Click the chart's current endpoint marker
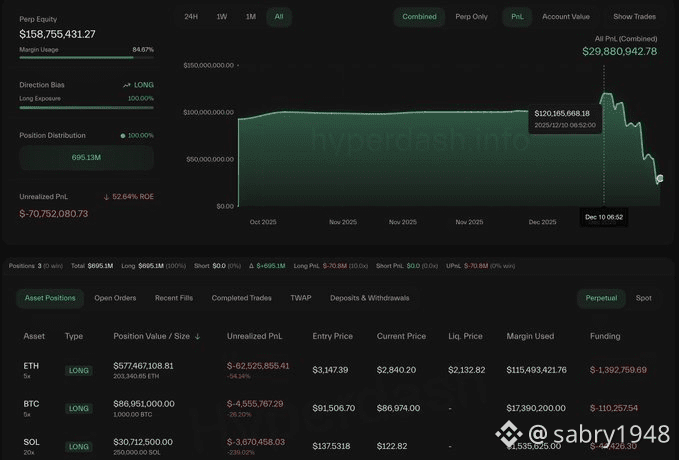 click(x=660, y=178)
